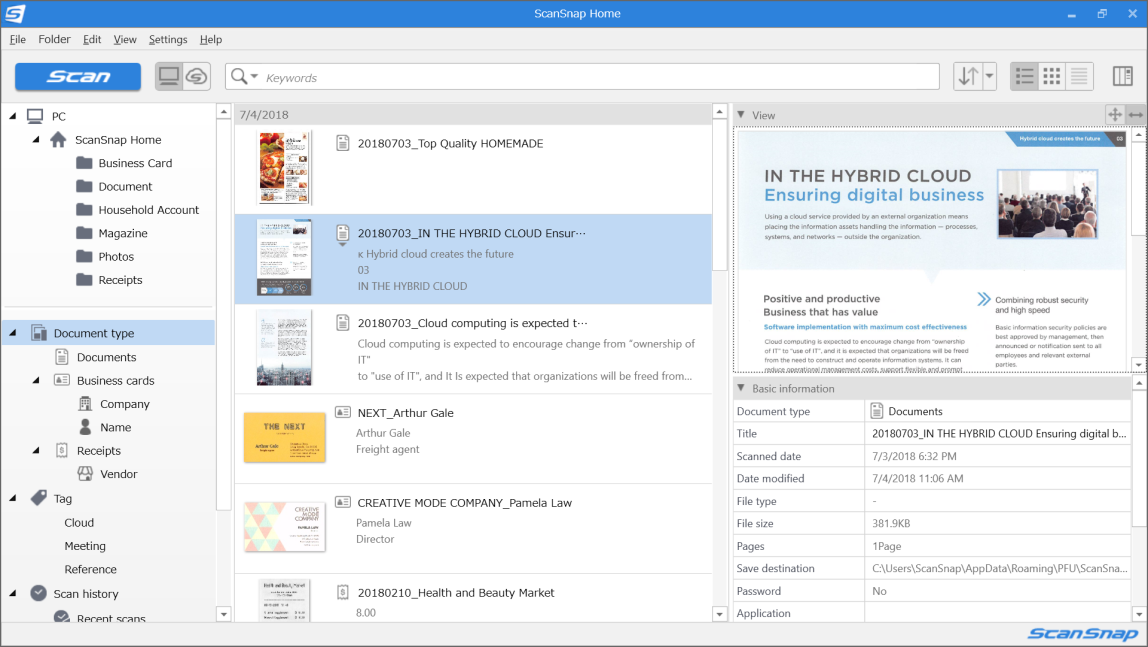Image resolution: width=1148 pixels, height=647 pixels.
Task: Toggle the side view panel icon
Action: [x=1122, y=77]
